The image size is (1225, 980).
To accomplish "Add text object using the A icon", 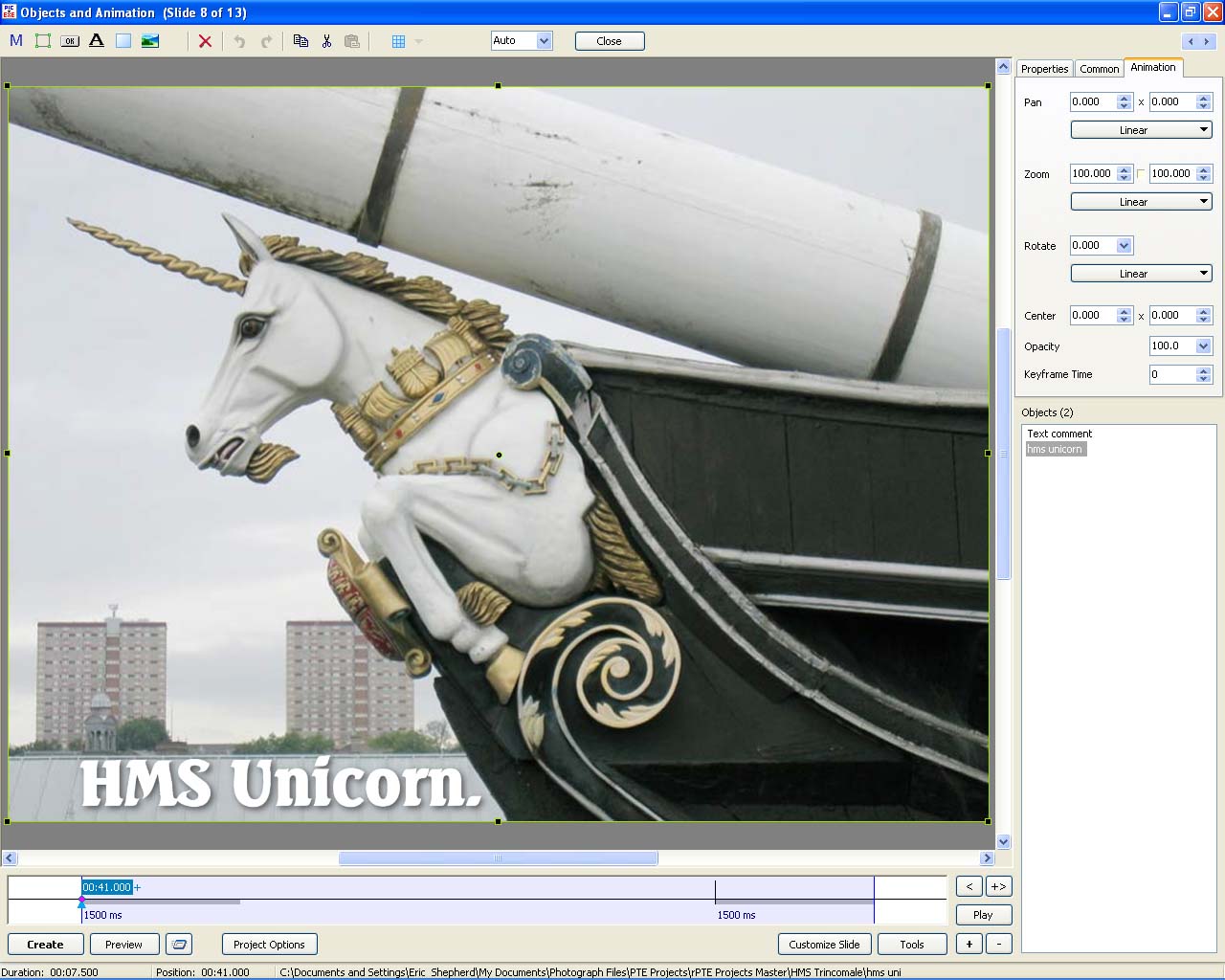I will 97,41.
